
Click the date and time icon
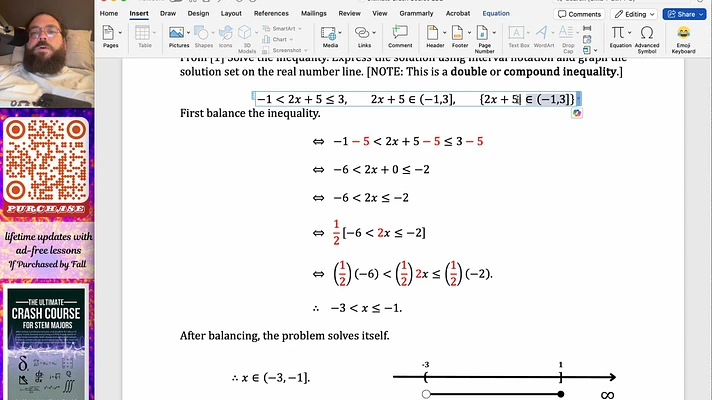click(587, 40)
